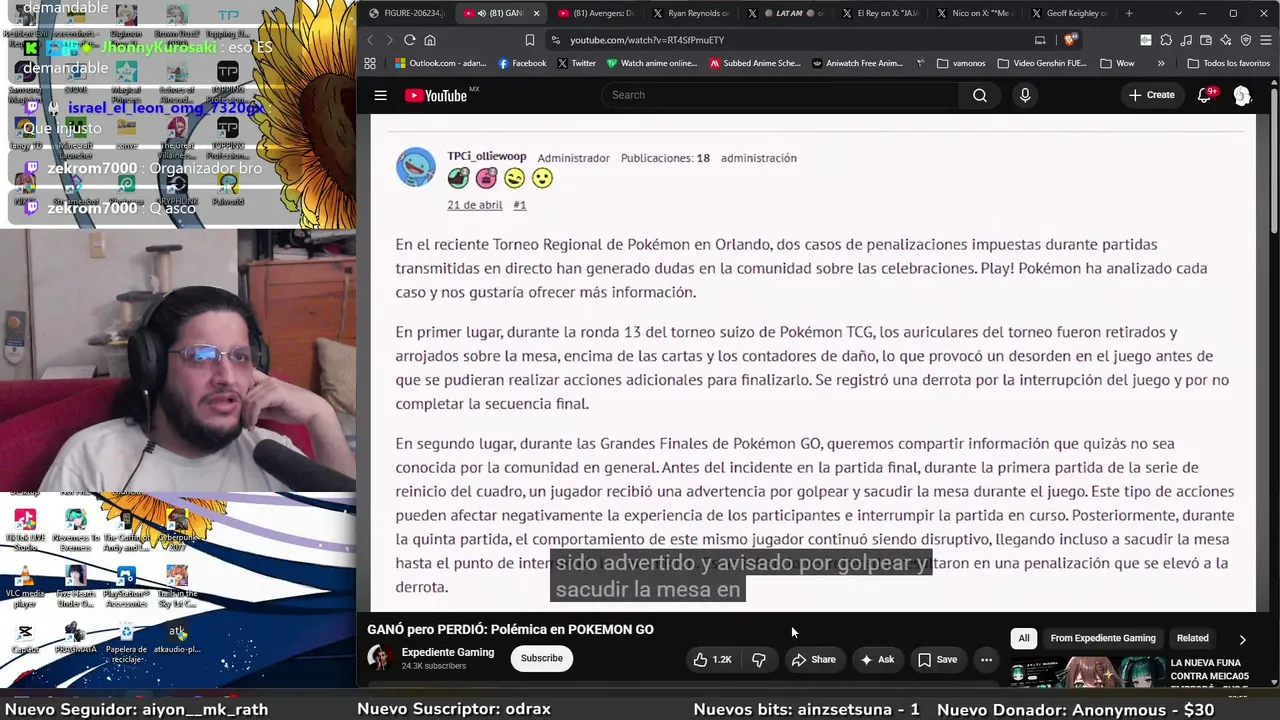Viewport: 1280px width, 720px height.
Task: Bookmark this page in address bar
Action: pyautogui.click(x=530, y=40)
